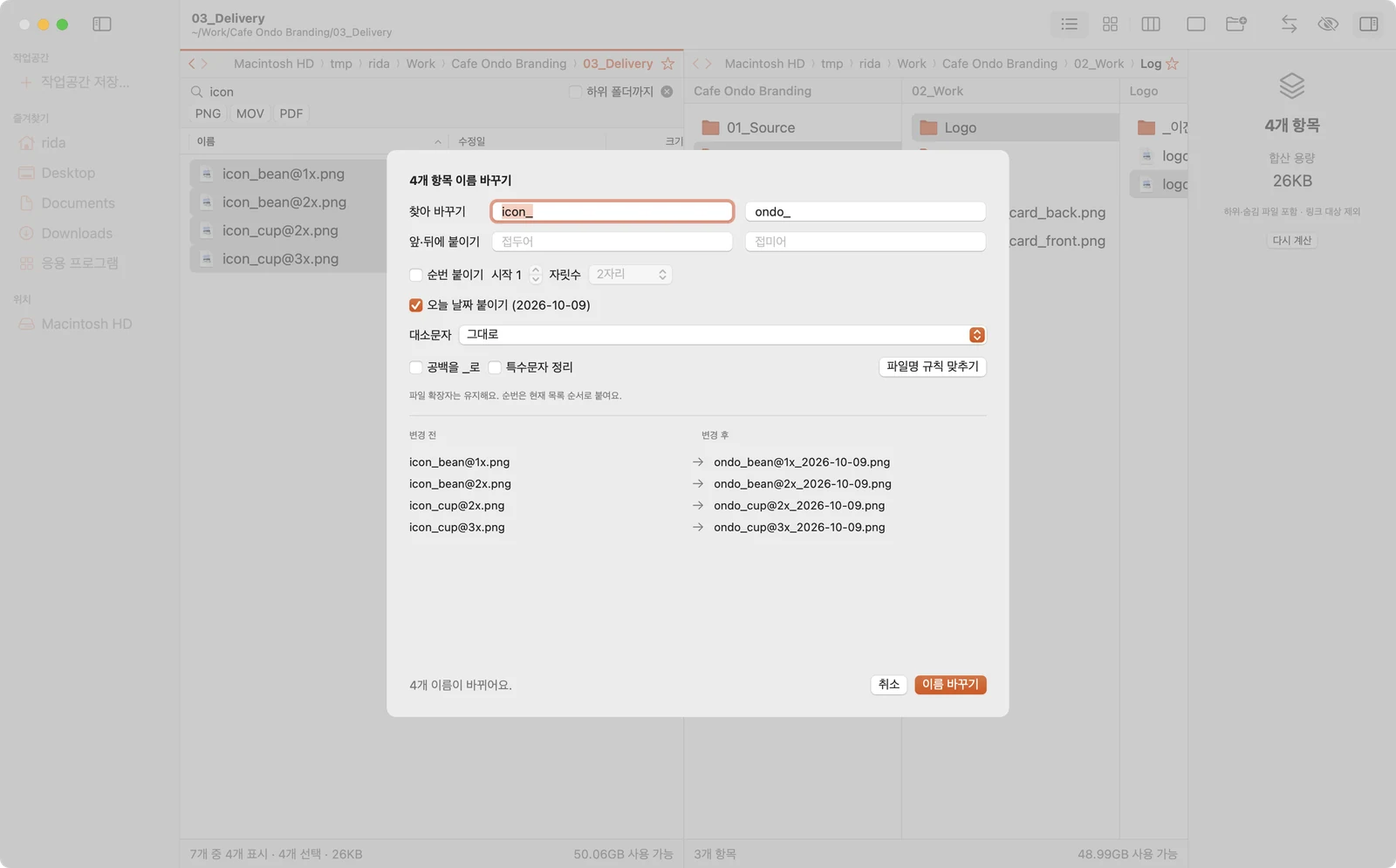Click 파일명 규칙 맞추기 button
The height and width of the screenshot is (868, 1396).
[x=933, y=366]
